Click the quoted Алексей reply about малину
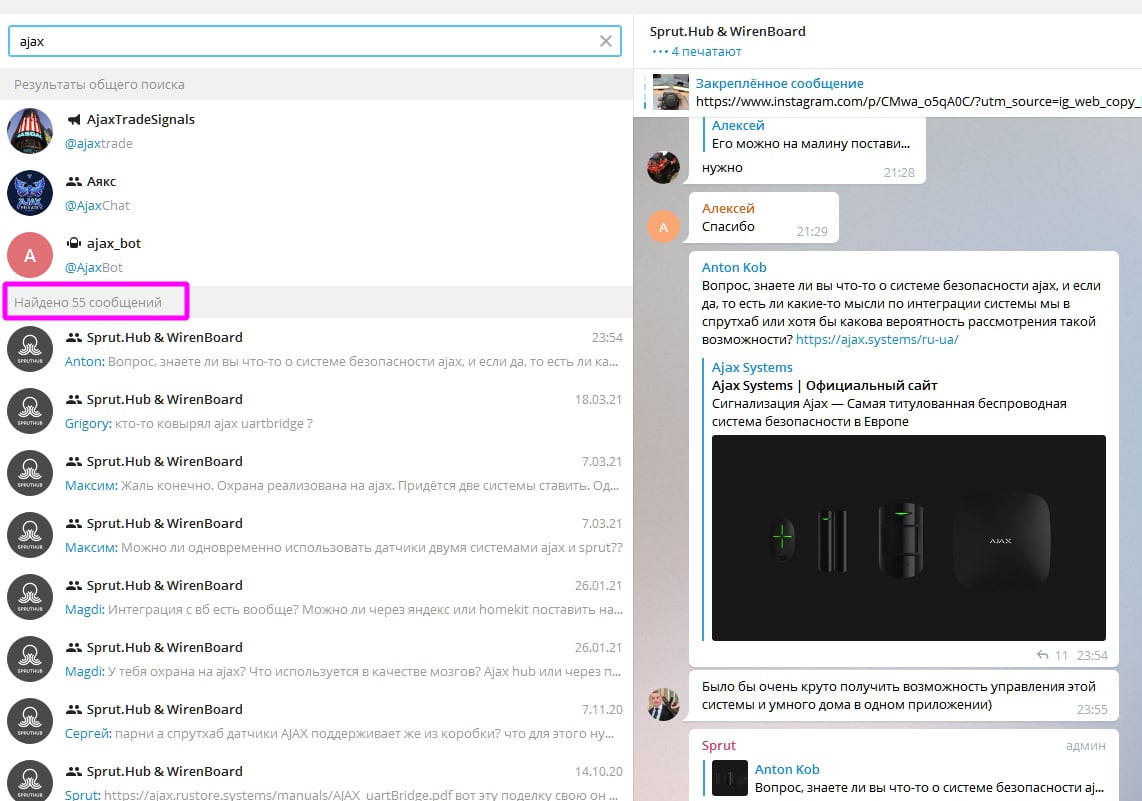Viewport: 1142px width, 801px height. [810, 135]
